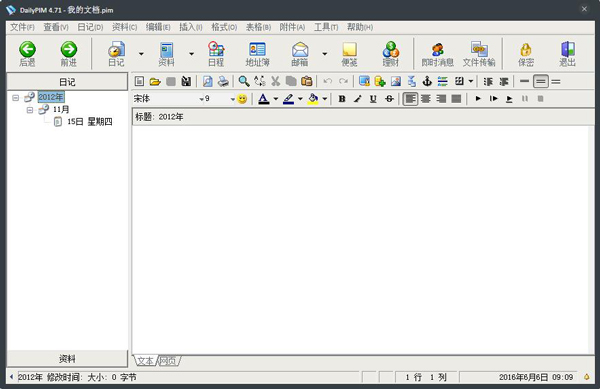Open the 资料 data module icon

click(x=166, y=54)
